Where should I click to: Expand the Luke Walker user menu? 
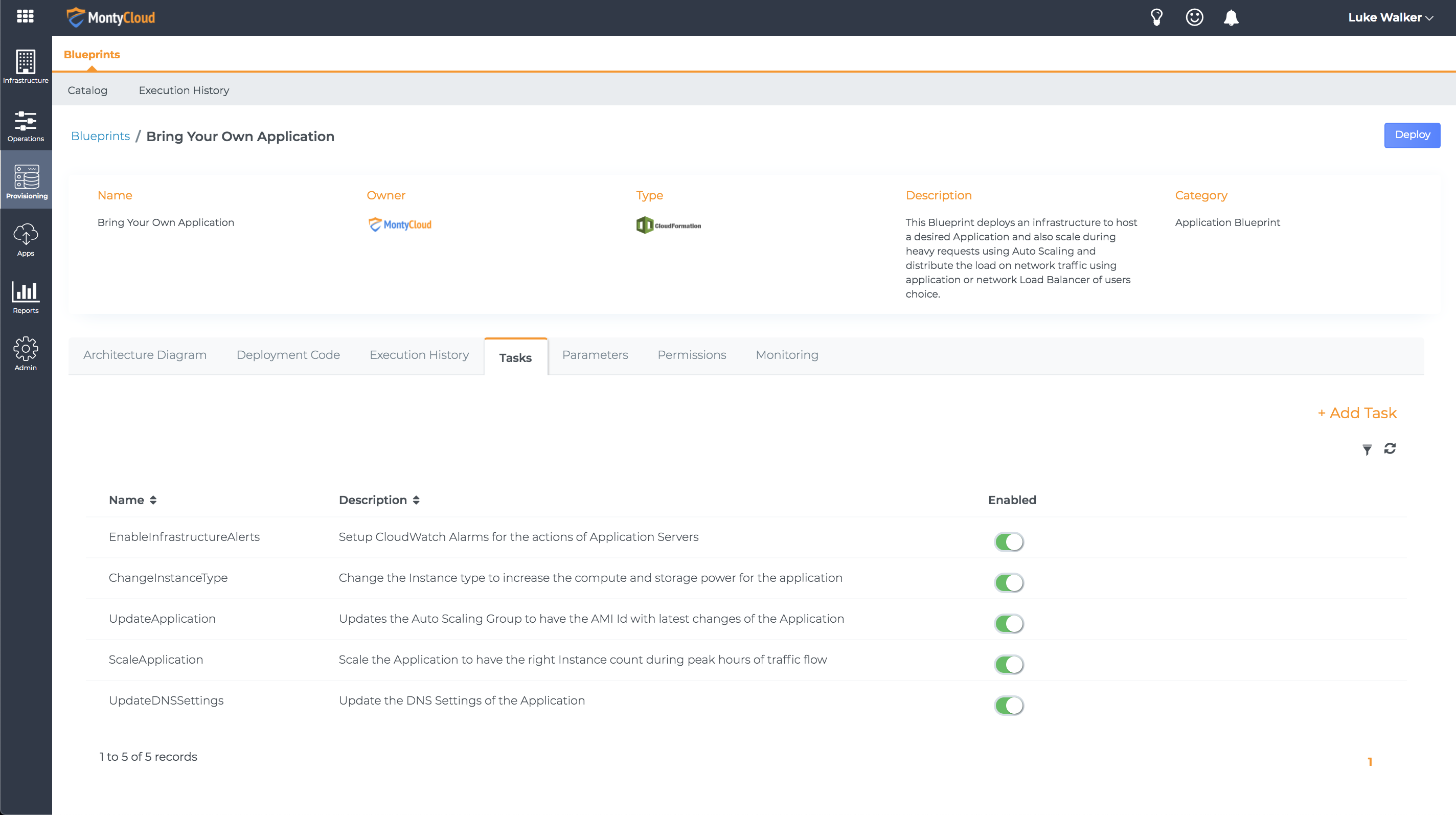click(1391, 17)
